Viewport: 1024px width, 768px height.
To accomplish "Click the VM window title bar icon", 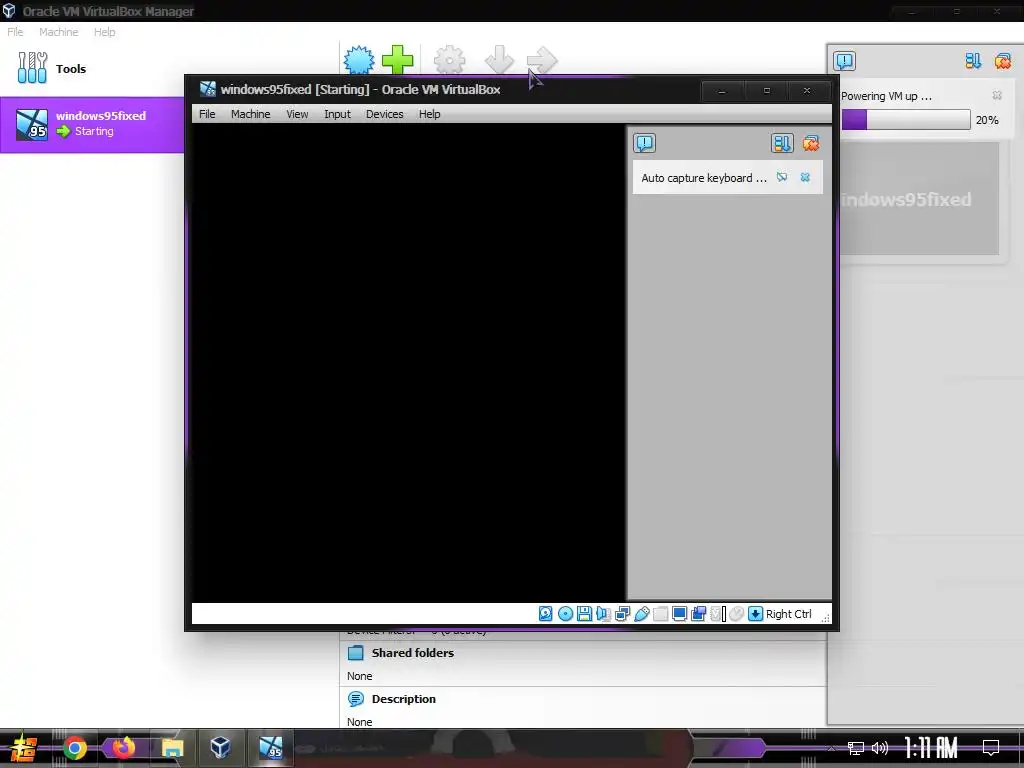I will pos(208,89).
